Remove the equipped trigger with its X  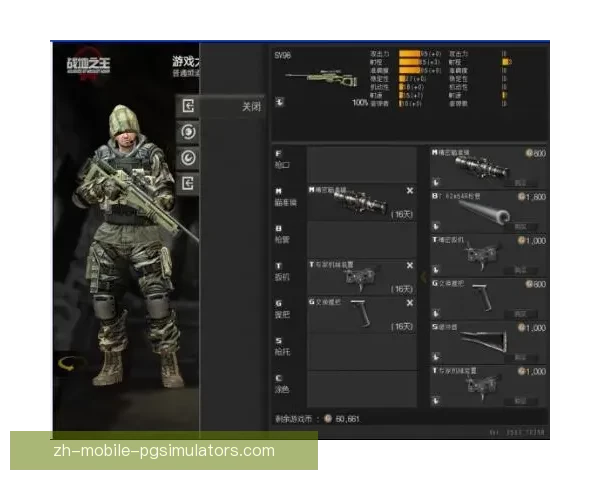[409, 265]
